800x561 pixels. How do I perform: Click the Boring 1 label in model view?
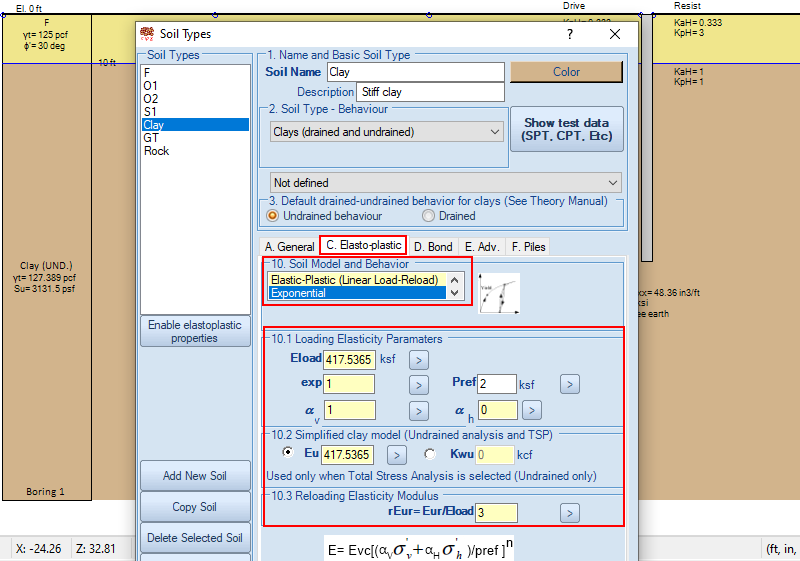[45, 492]
